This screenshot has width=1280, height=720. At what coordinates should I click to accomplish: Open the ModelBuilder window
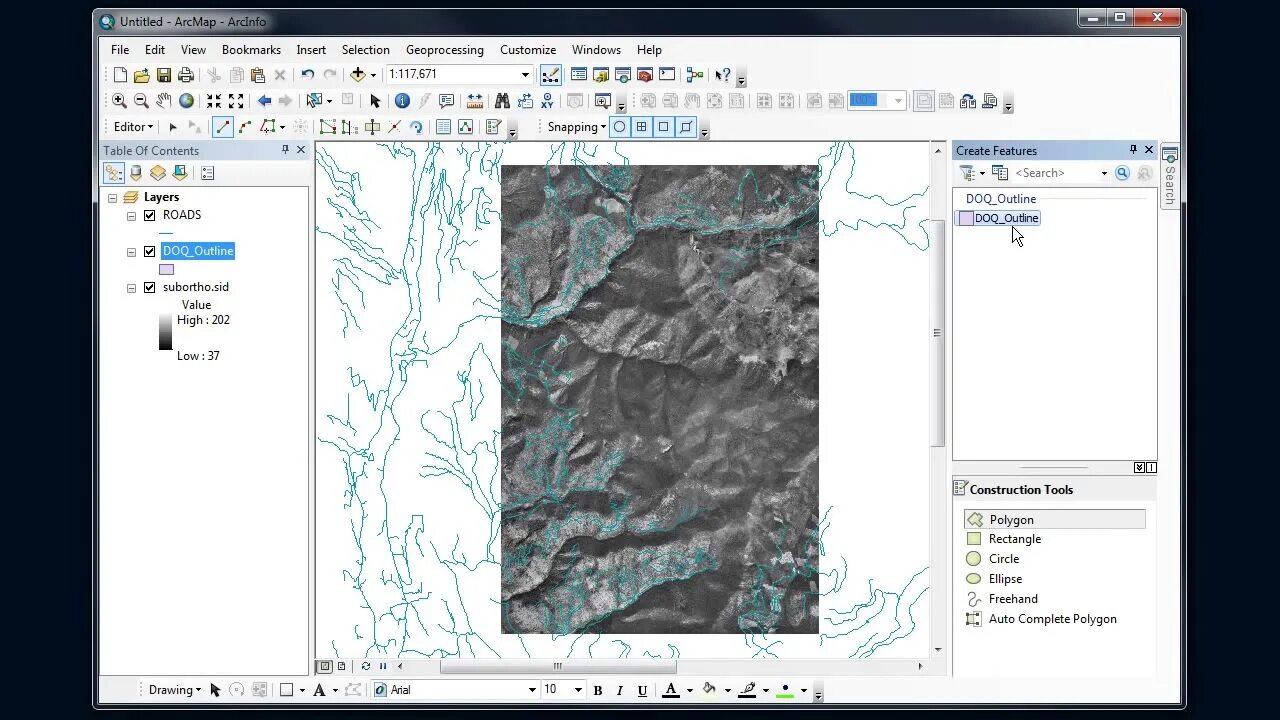695,75
